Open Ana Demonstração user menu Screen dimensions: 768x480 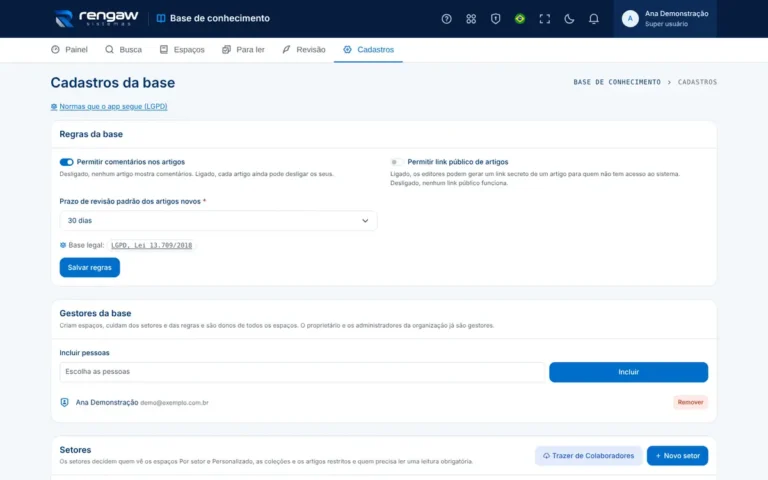point(665,19)
